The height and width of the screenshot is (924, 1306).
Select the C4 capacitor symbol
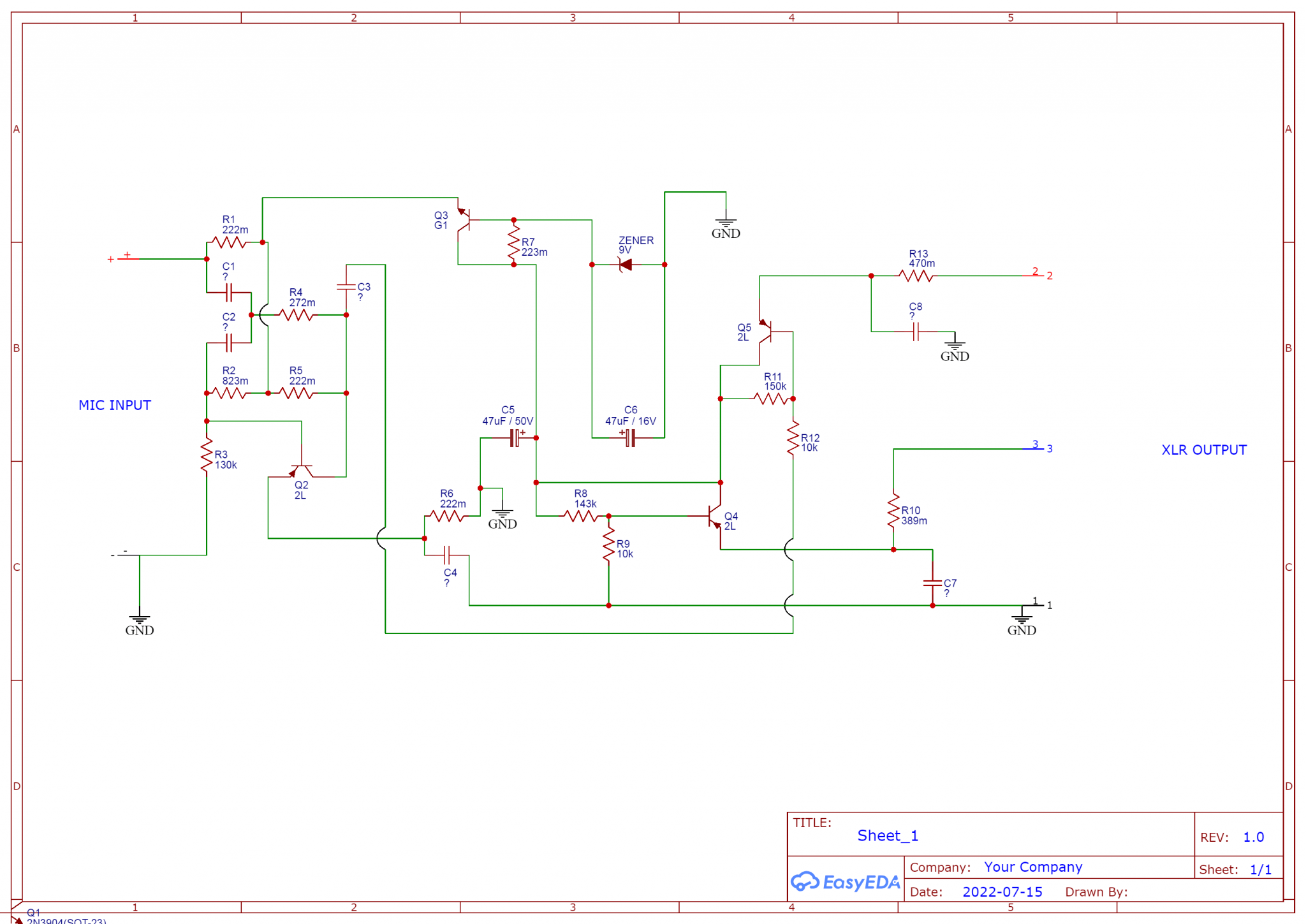pyautogui.click(x=447, y=555)
